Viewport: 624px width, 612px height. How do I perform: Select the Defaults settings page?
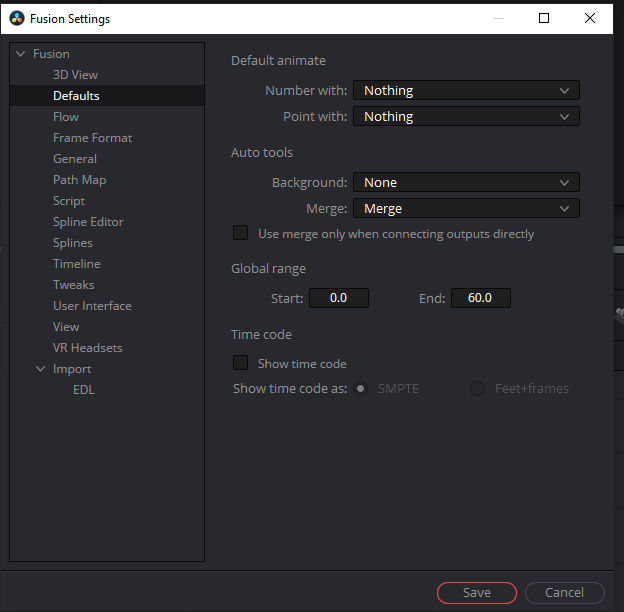(x=76, y=96)
